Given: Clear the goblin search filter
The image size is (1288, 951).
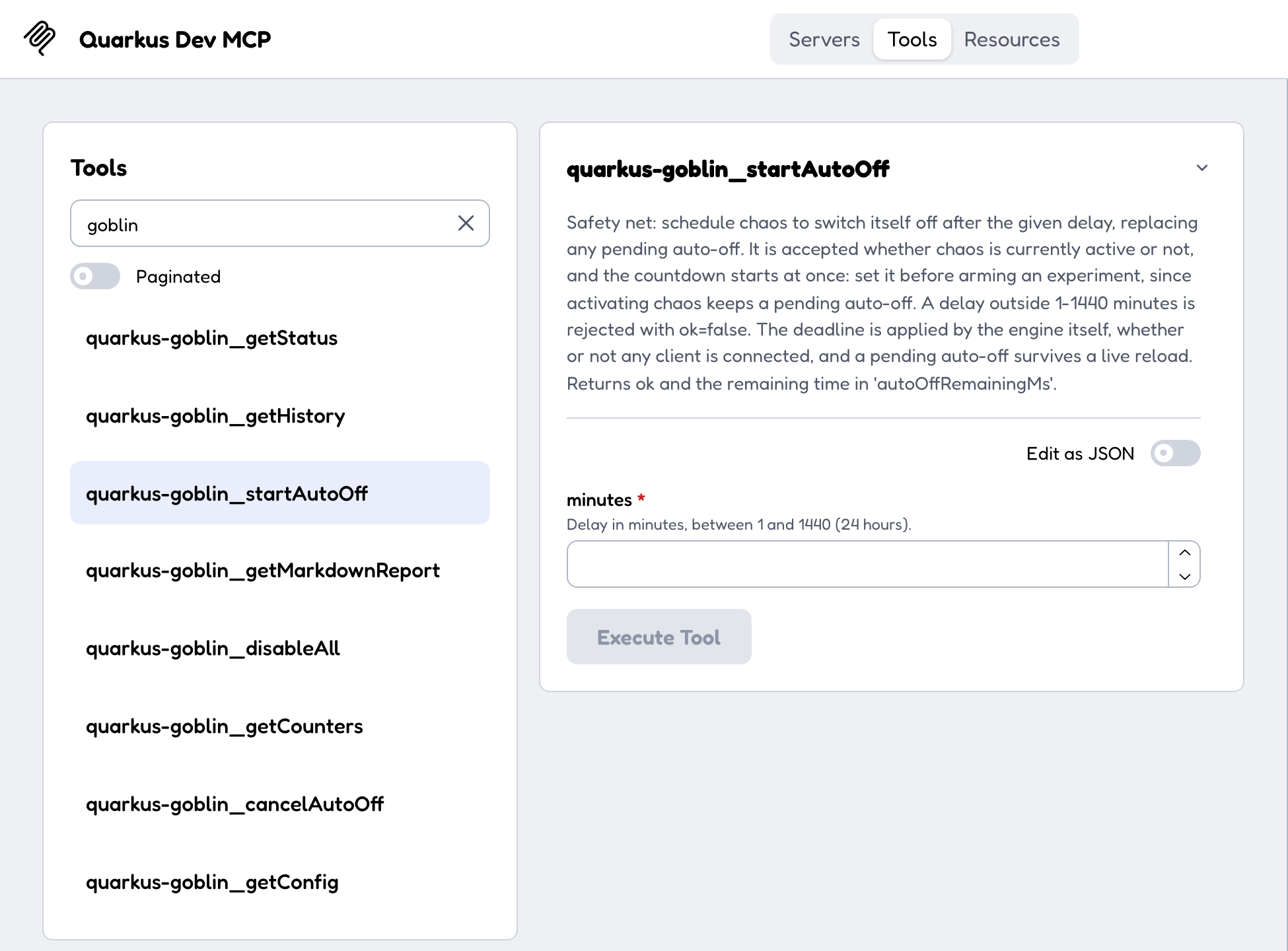Looking at the screenshot, I should click(466, 223).
